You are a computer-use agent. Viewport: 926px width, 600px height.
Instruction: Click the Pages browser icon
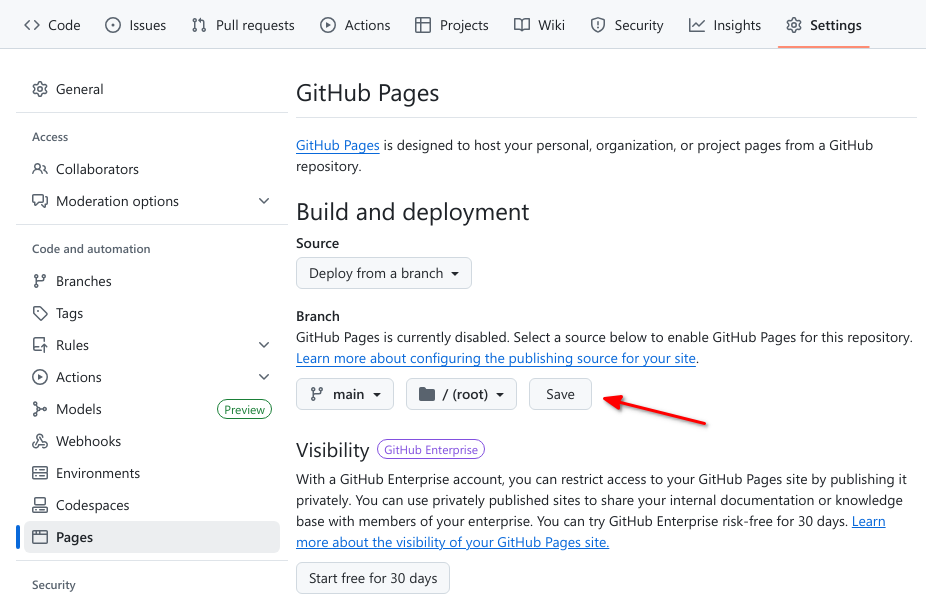click(40, 537)
